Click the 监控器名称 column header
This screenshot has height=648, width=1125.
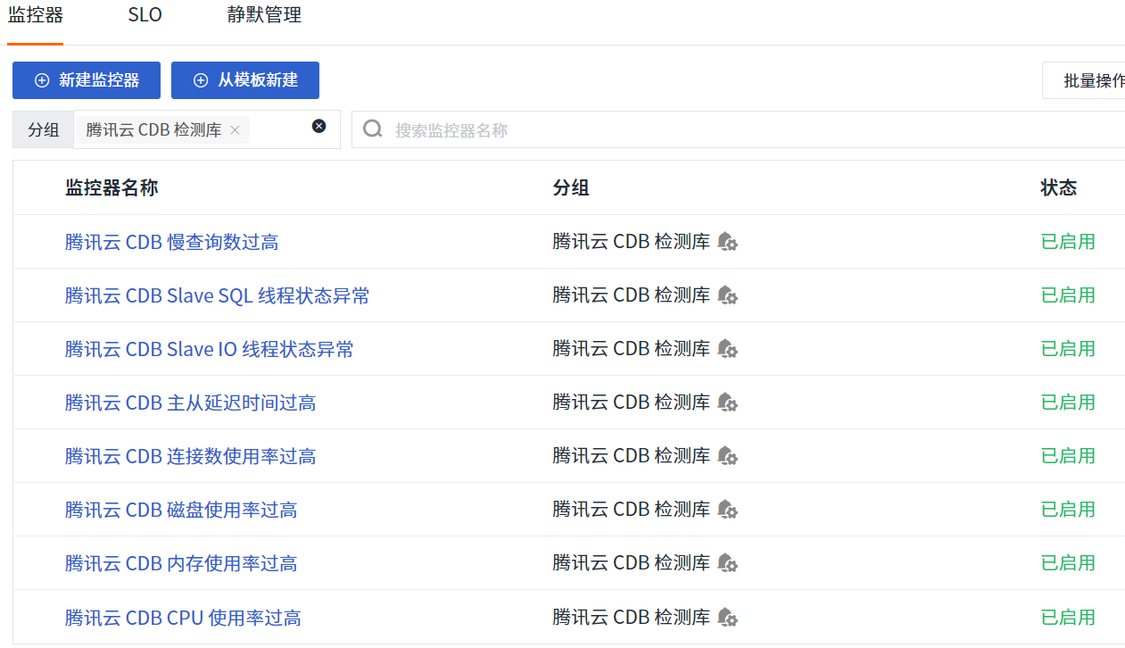tap(111, 188)
